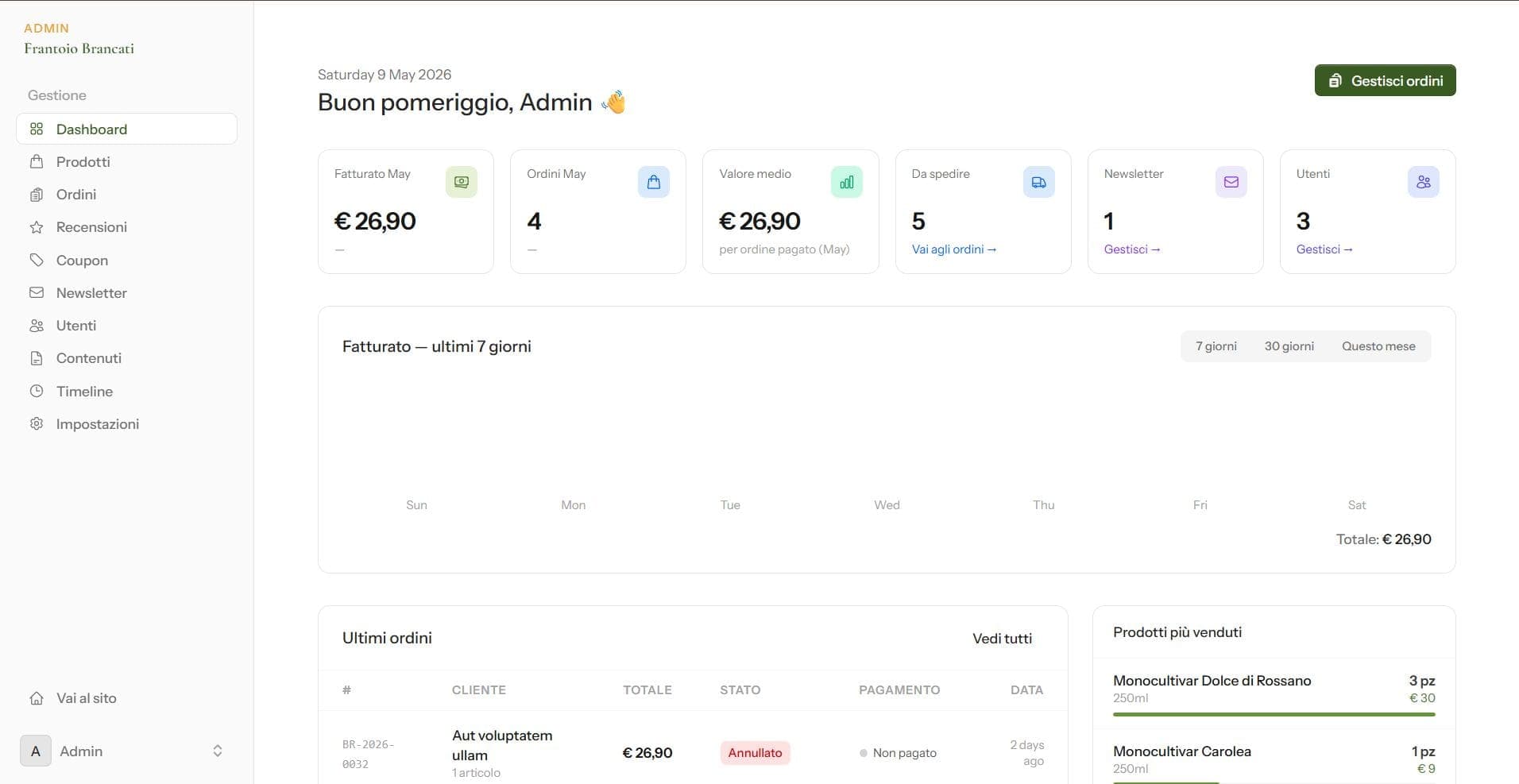Image resolution: width=1519 pixels, height=784 pixels.
Task: Click the Coupon tag icon
Action: point(37,260)
